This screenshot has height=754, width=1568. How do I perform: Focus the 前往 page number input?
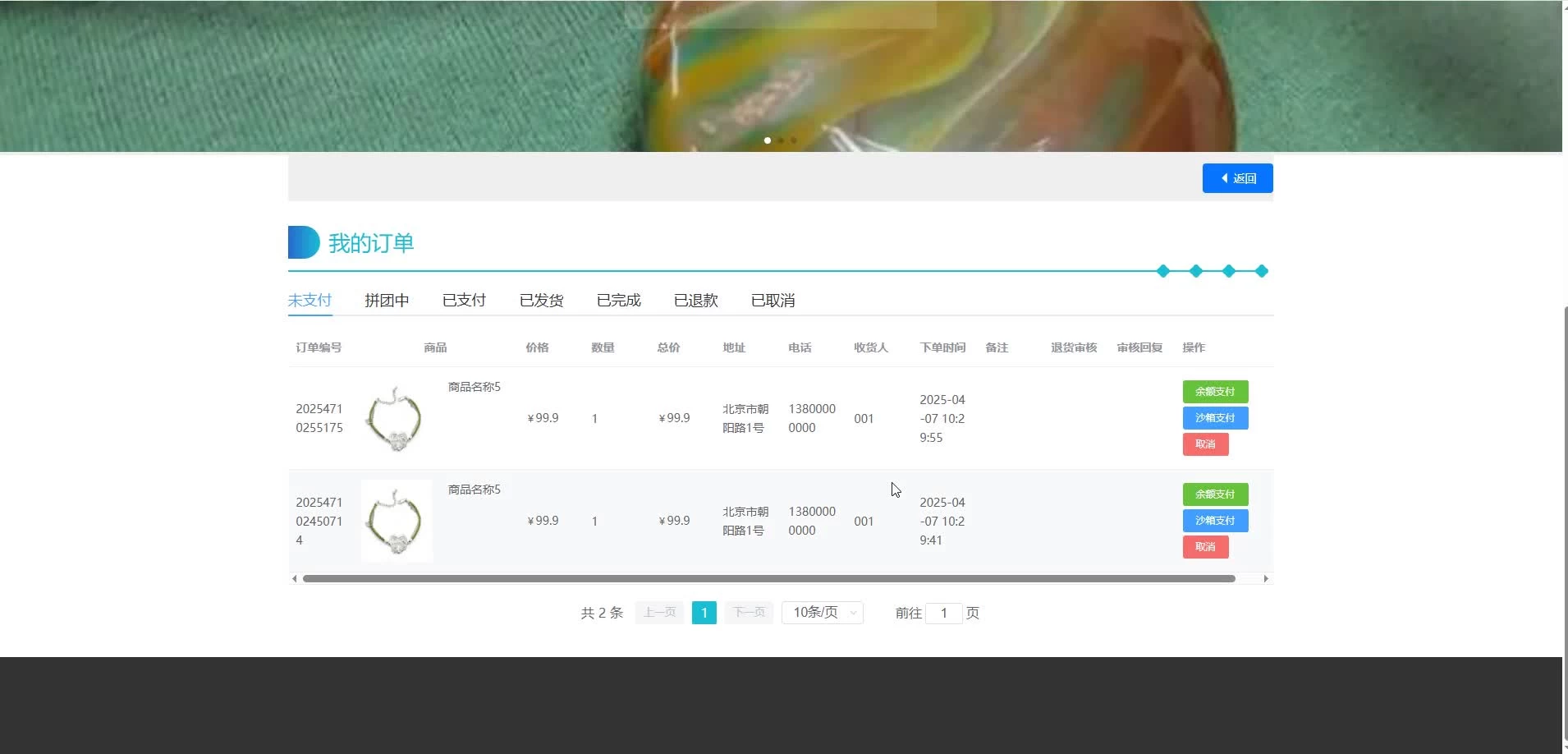click(944, 613)
